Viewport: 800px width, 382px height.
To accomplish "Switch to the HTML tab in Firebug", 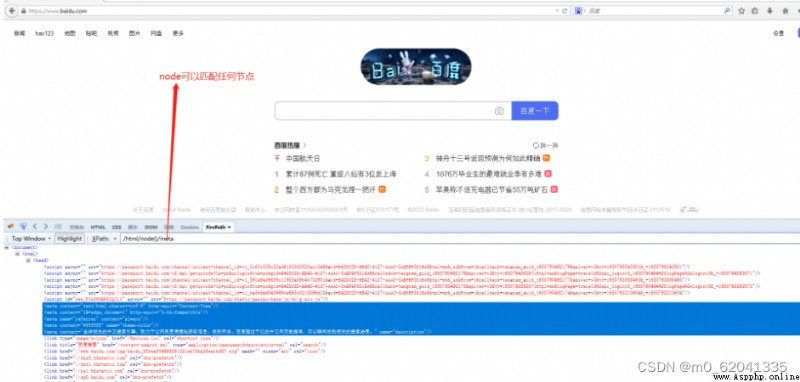I will tap(98, 227).
